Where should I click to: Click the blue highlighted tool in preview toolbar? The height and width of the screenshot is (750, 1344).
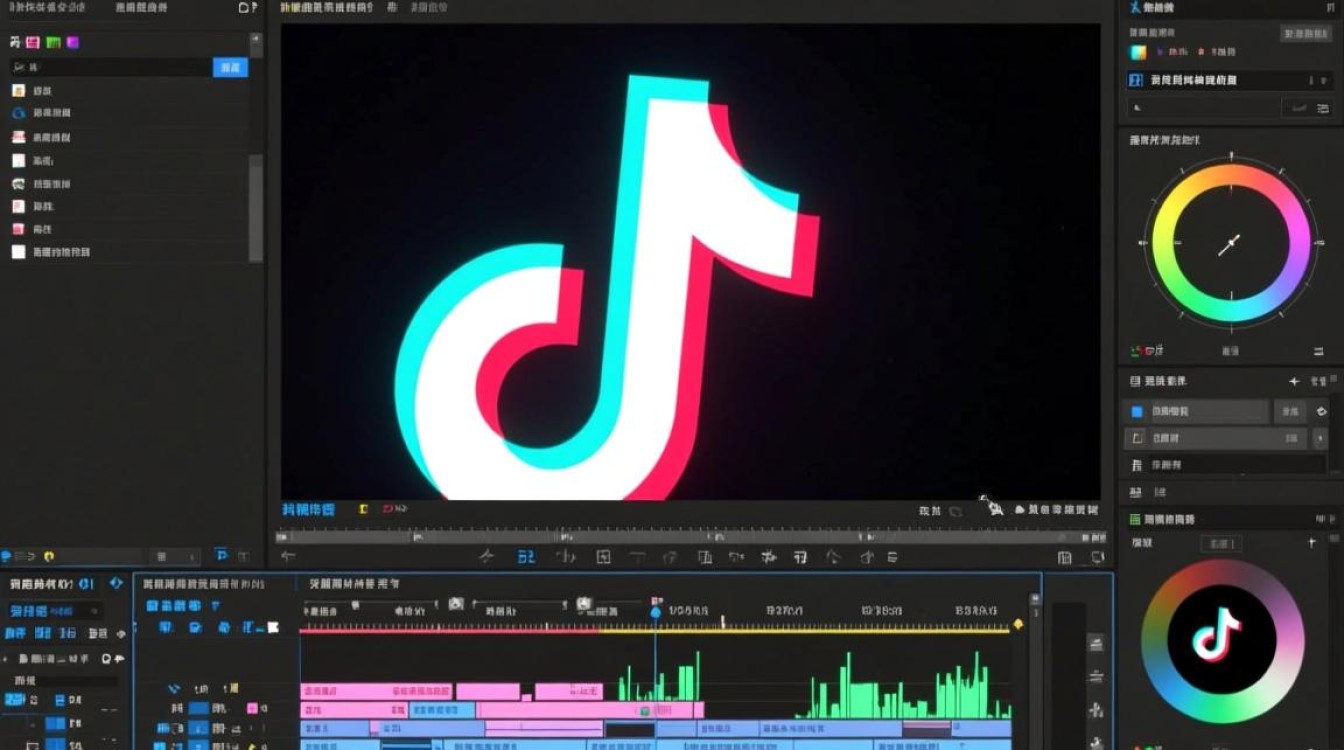point(526,557)
